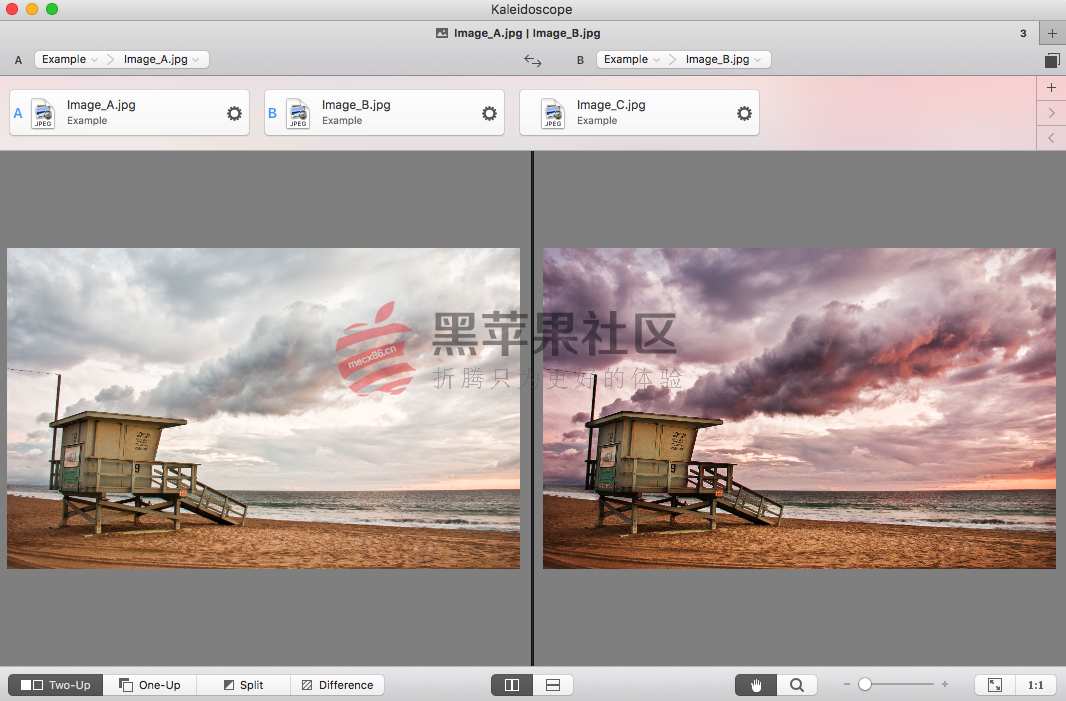This screenshot has height=701, width=1066.
Task: Open settings gear for Image_A.jpg
Action: pos(235,113)
